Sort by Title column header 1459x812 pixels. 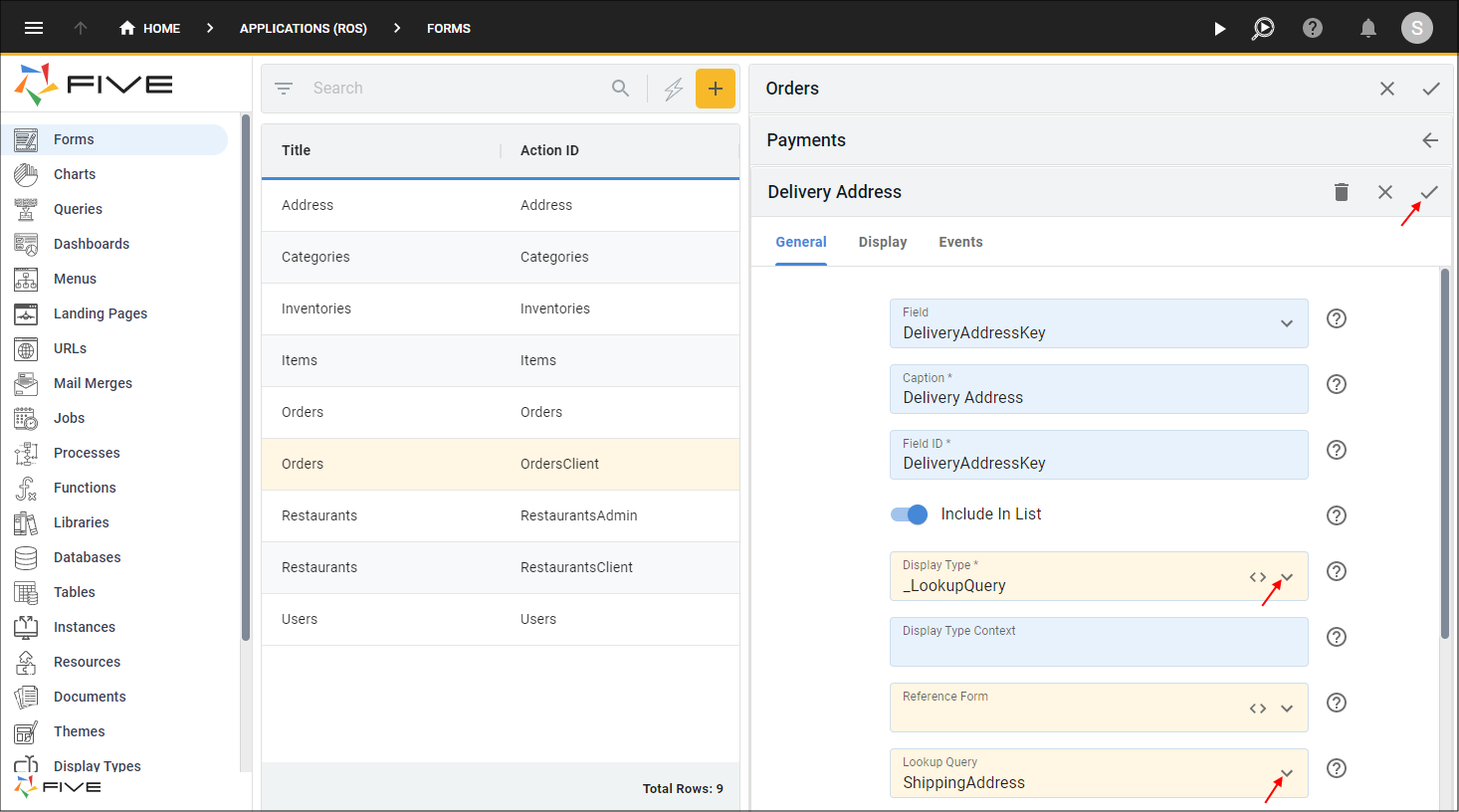tap(297, 150)
